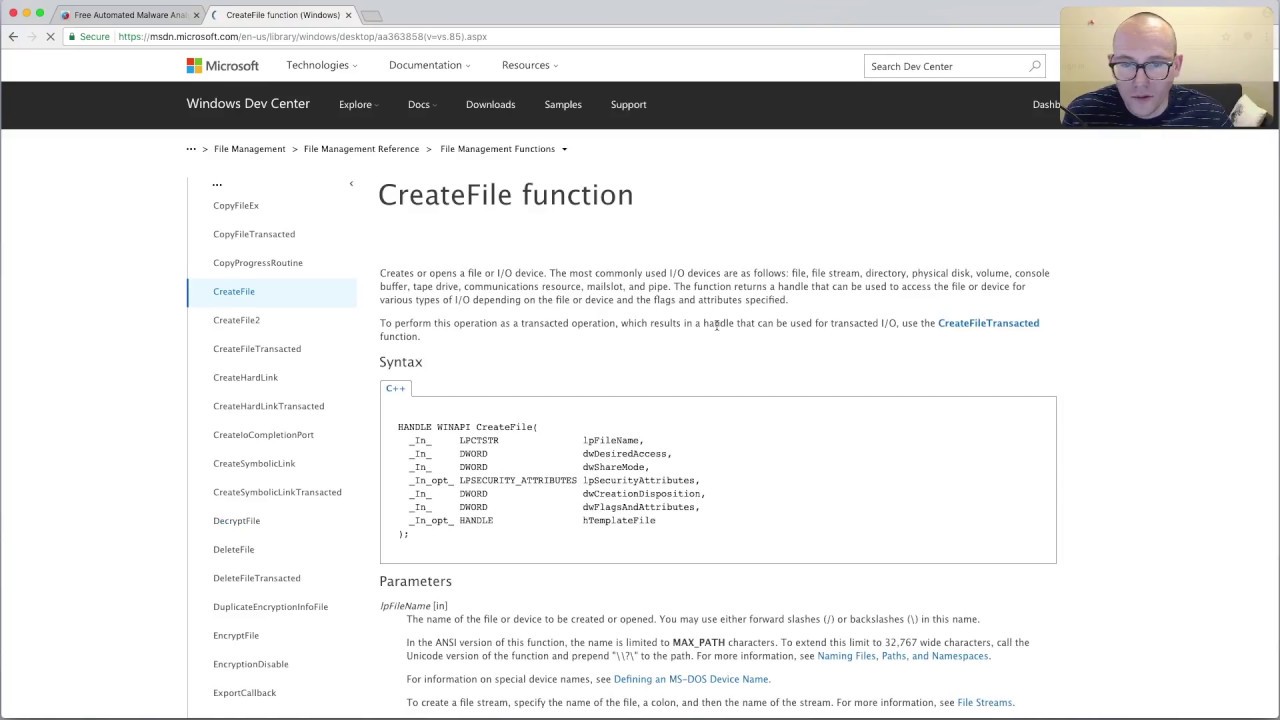Select DeleteFile in sidebar
Screen dimensions: 1280x720
(x=233, y=550)
